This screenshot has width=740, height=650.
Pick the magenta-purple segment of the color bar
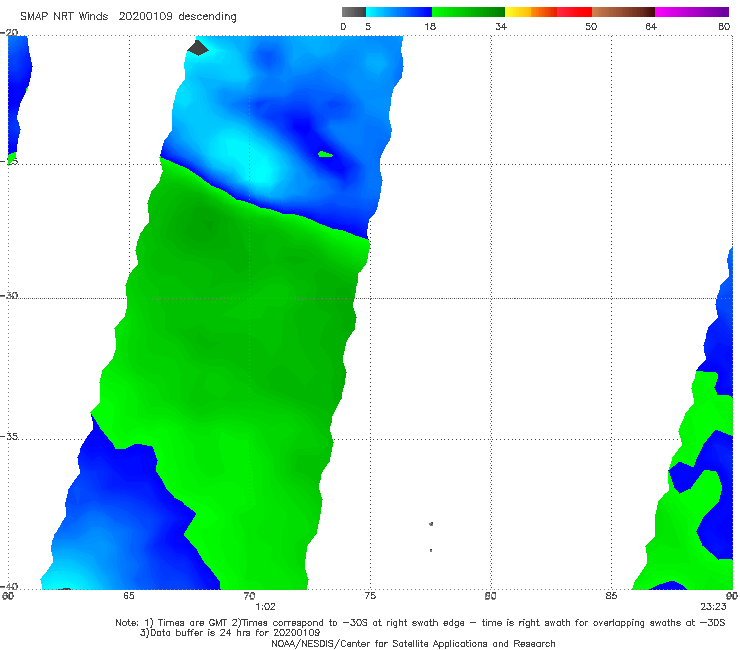pyautogui.click(x=692, y=12)
